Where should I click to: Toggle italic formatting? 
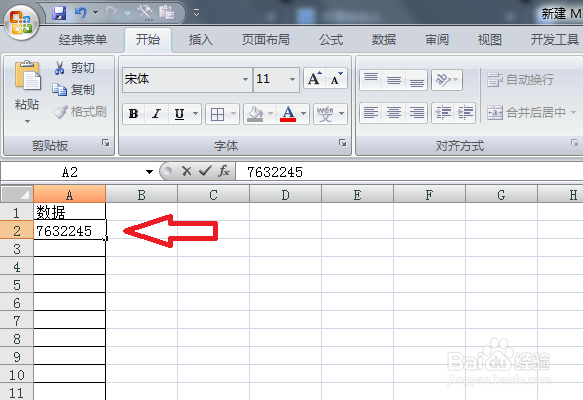click(x=157, y=114)
